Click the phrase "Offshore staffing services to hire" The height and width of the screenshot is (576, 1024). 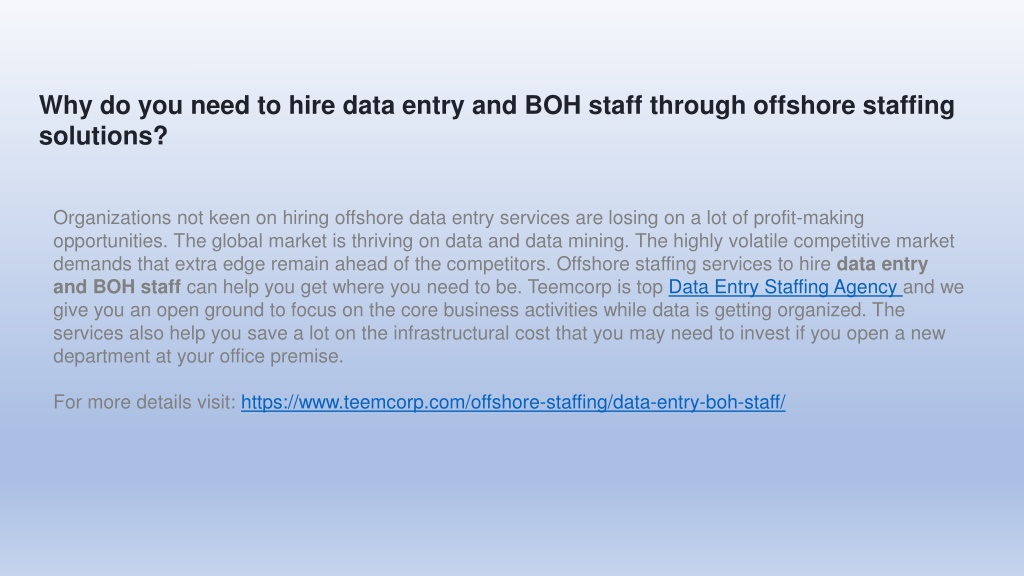pyautogui.click(x=694, y=264)
